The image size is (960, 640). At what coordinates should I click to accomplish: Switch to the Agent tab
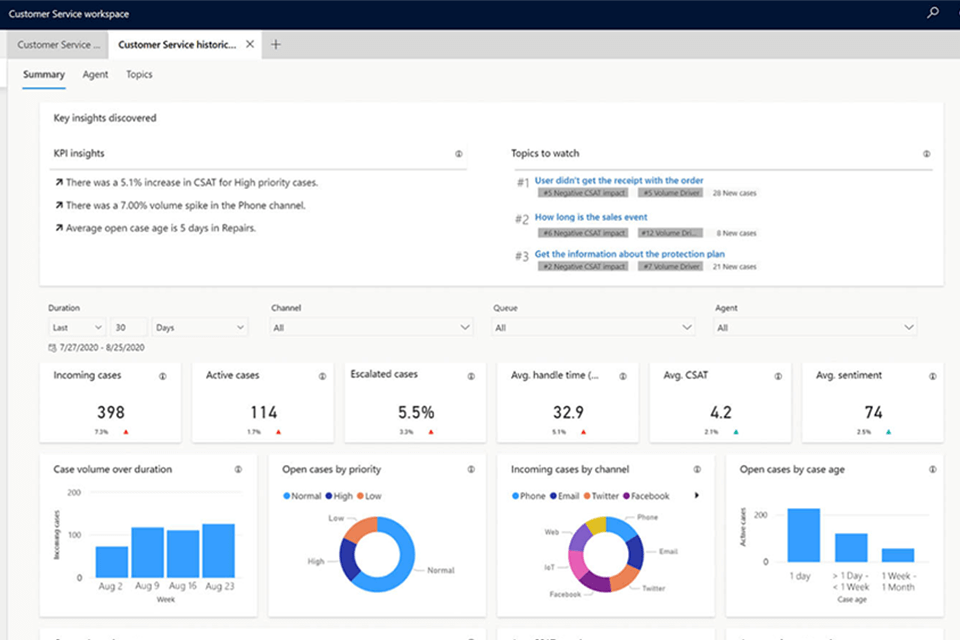tap(95, 74)
